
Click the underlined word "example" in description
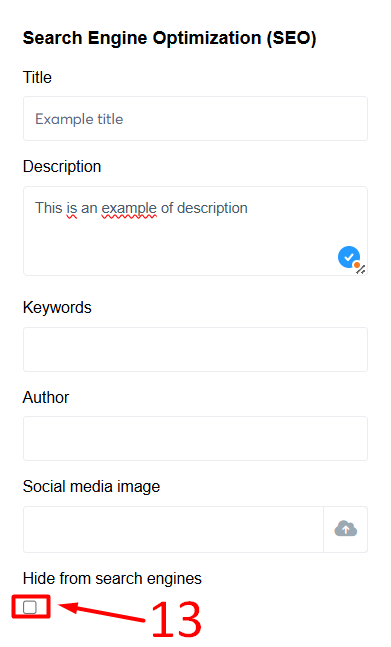click(x=129, y=208)
